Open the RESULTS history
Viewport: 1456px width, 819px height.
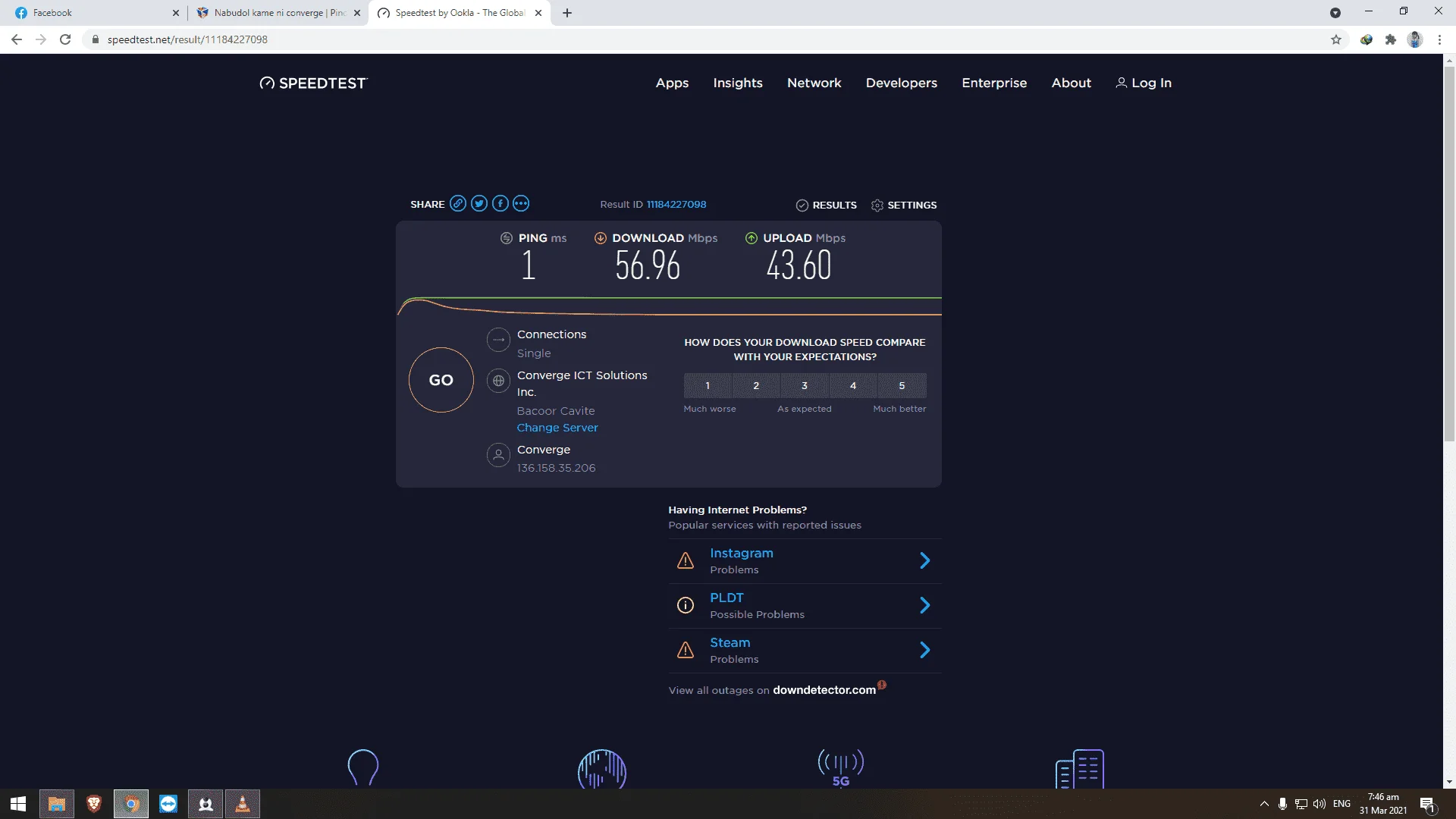coord(827,206)
